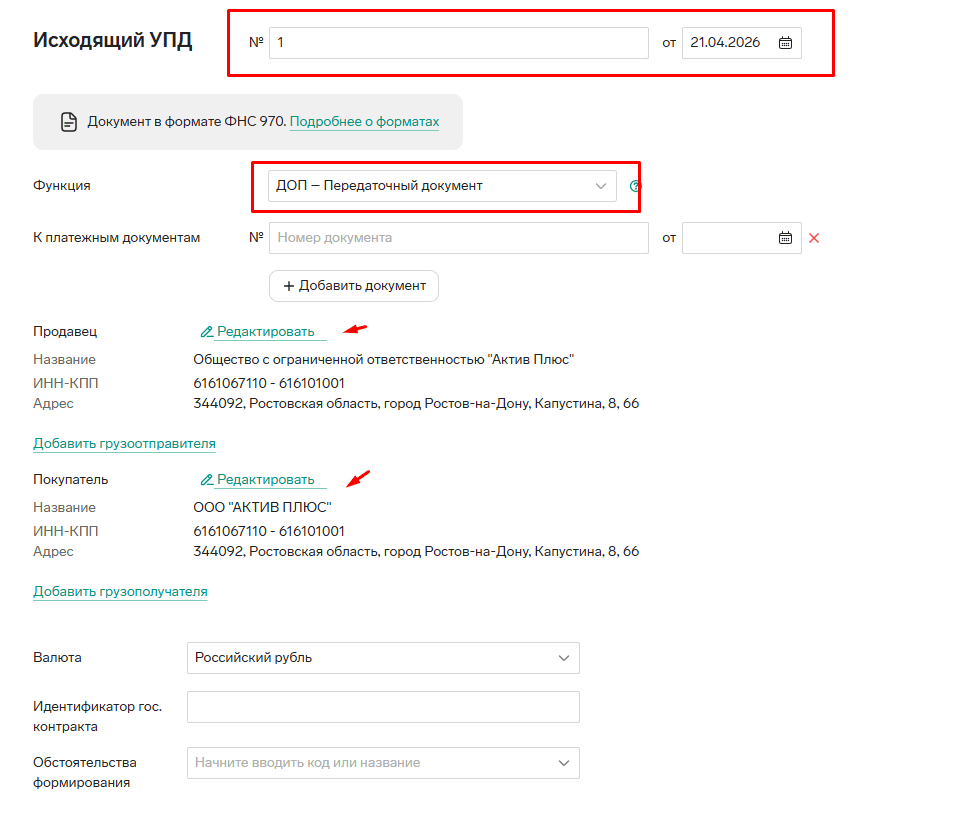
Task: Open the Валюта dropdown with Российский рубль
Action: [x=383, y=658]
